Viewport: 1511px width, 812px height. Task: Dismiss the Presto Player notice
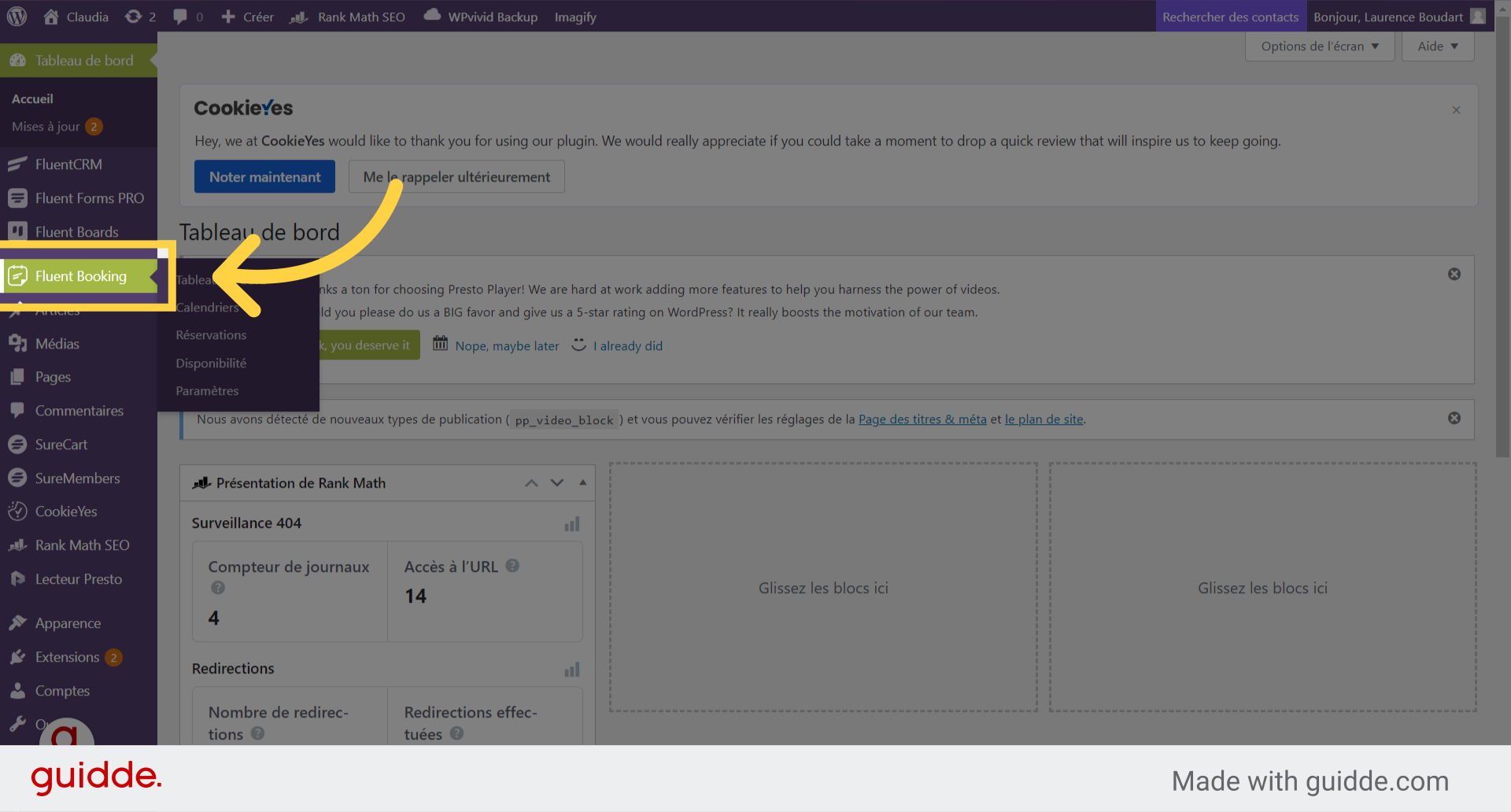coord(1454,274)
